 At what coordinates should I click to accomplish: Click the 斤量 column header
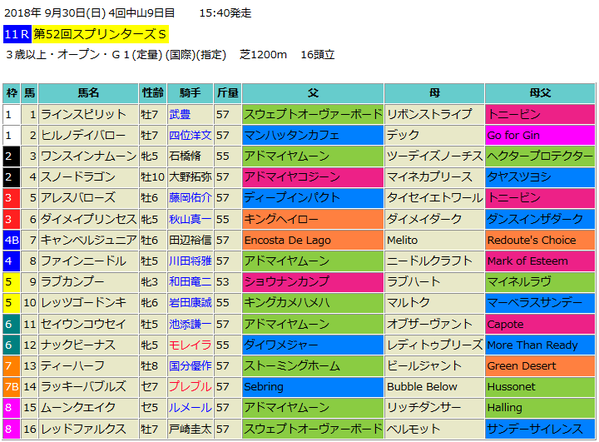227,93
